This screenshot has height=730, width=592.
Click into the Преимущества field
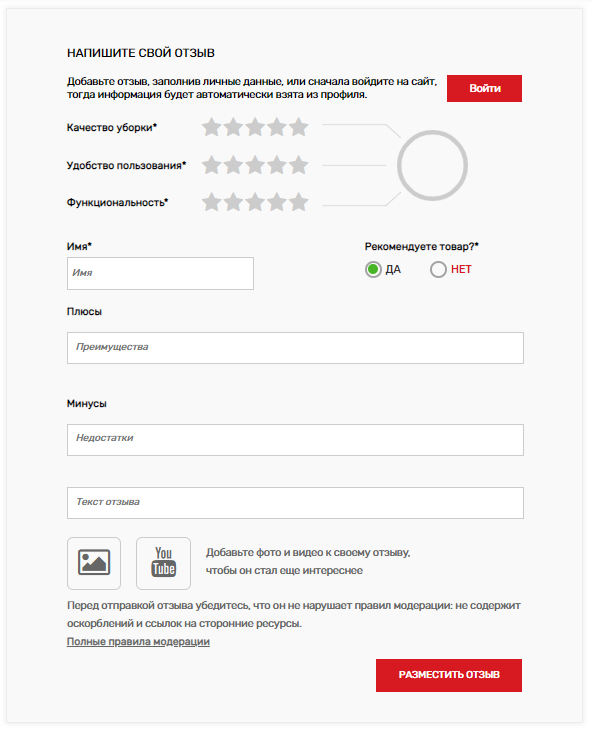click(295, 348)
